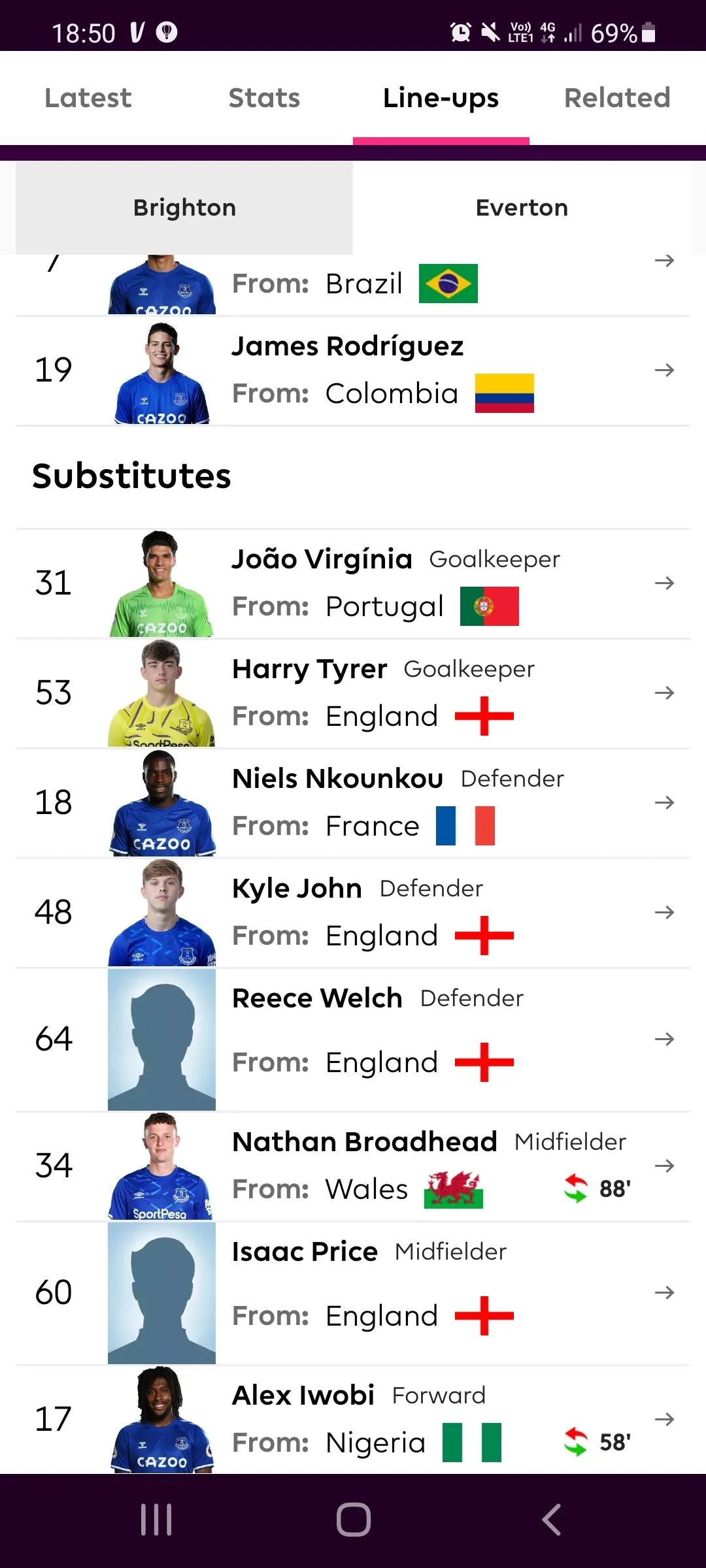
Task: Open James Rodríguez details arrow
Action: click(664, 370)
